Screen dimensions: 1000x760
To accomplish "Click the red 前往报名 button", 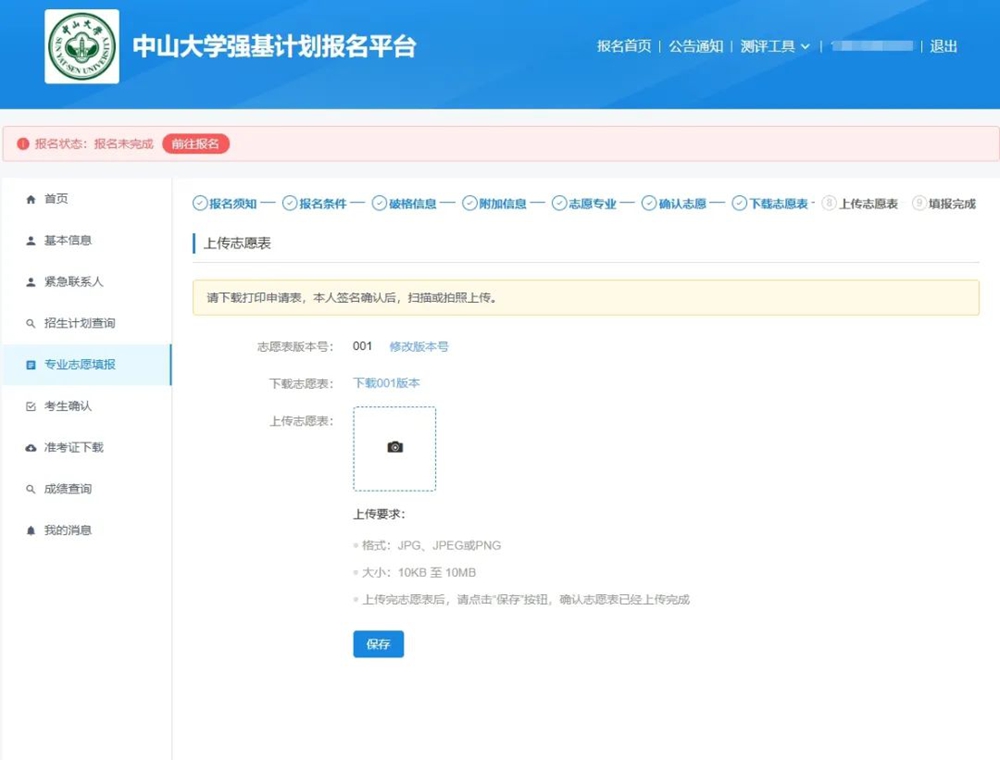I will pyautogui.click(x=196, y=144).
